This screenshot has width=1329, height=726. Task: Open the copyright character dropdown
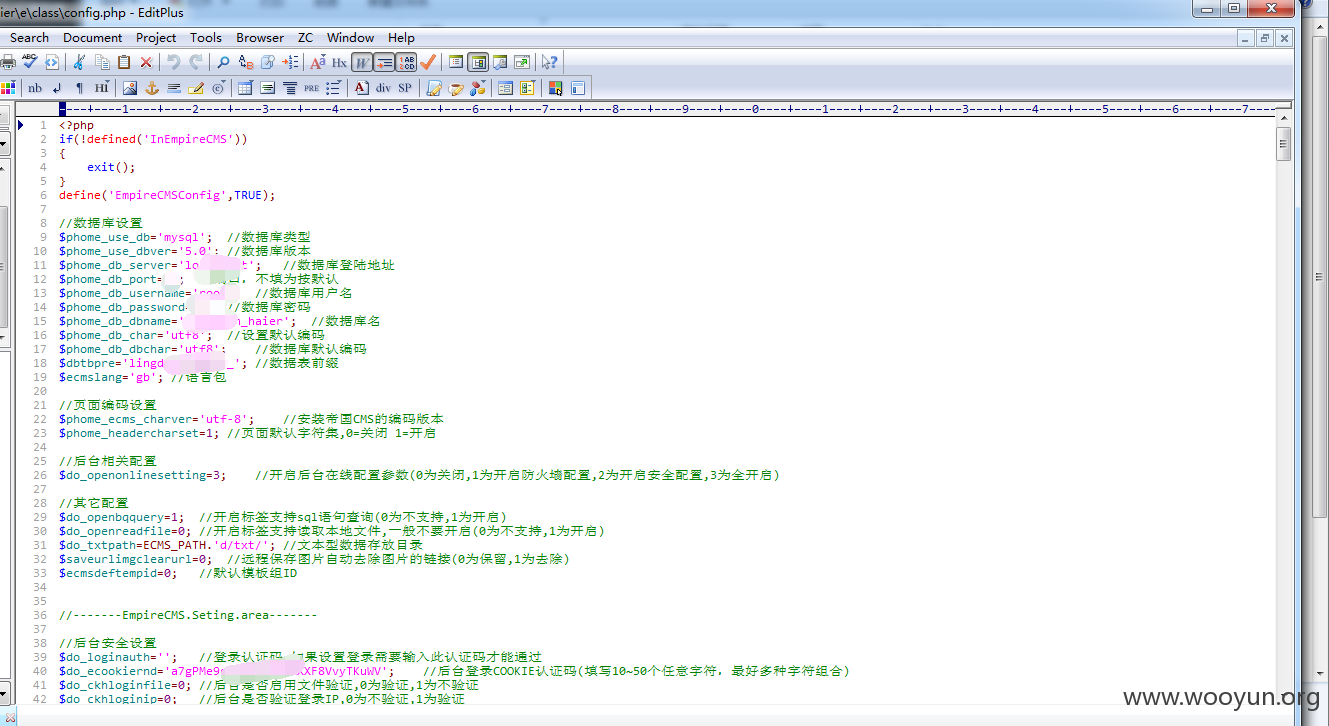218,88
